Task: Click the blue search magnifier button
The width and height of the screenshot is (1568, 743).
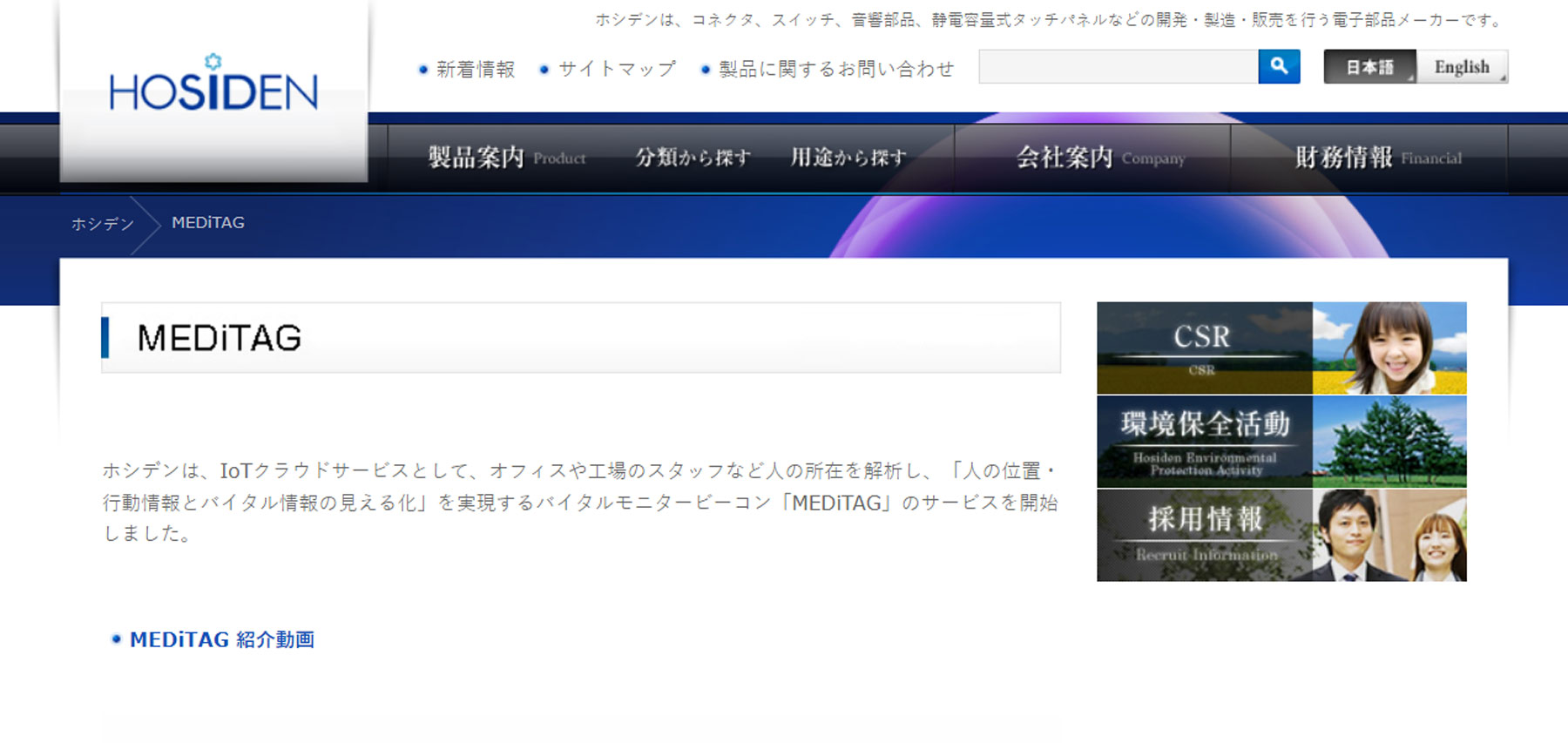Action: (x=1279, y=66)
